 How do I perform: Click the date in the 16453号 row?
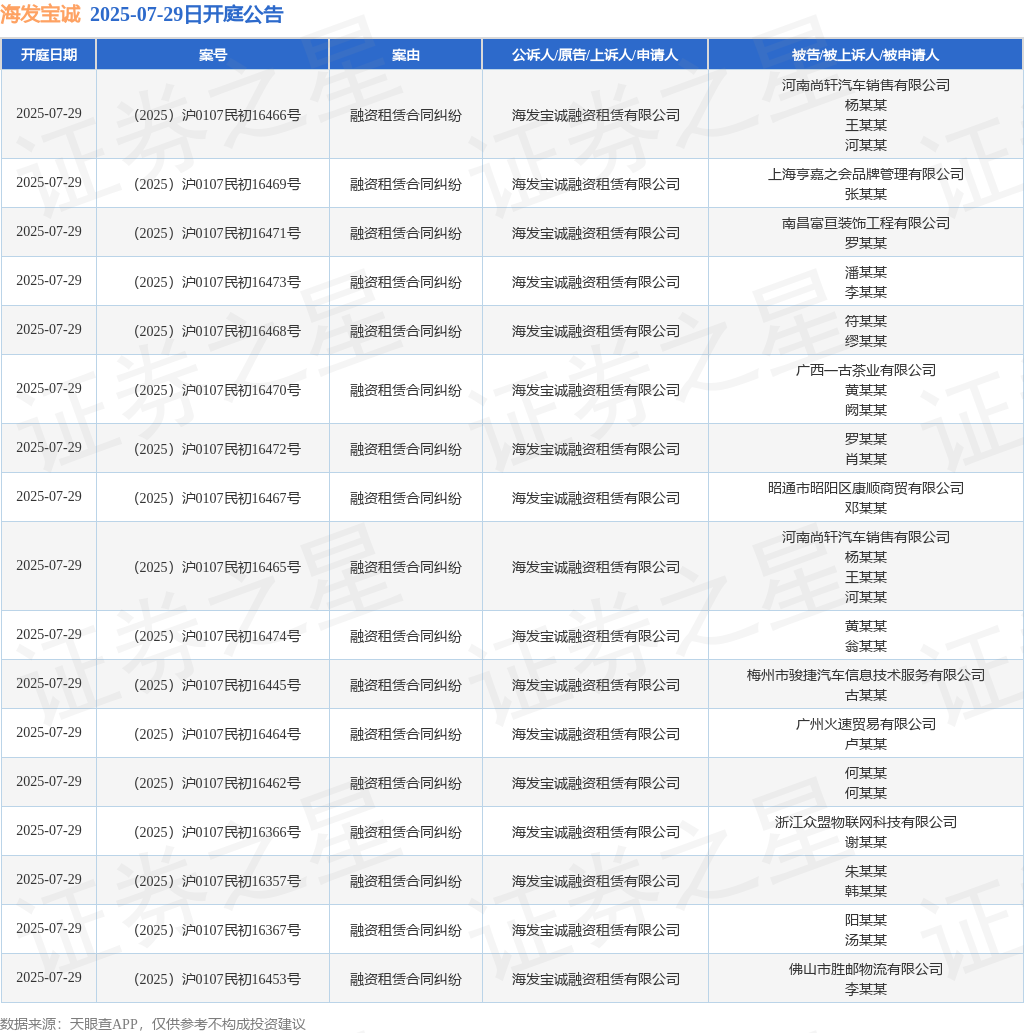point(49,977)
